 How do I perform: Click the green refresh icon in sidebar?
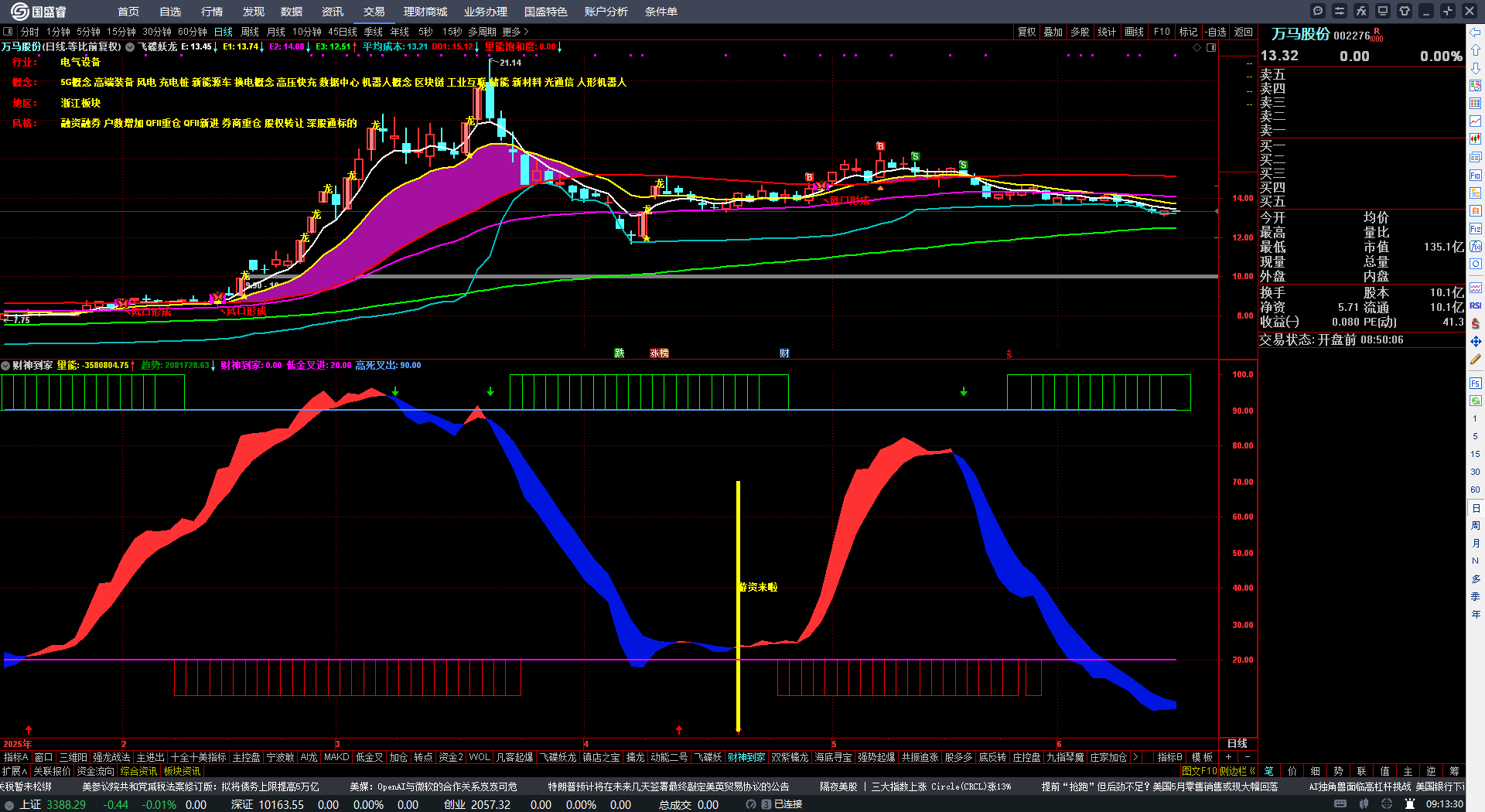point(1476,401)
